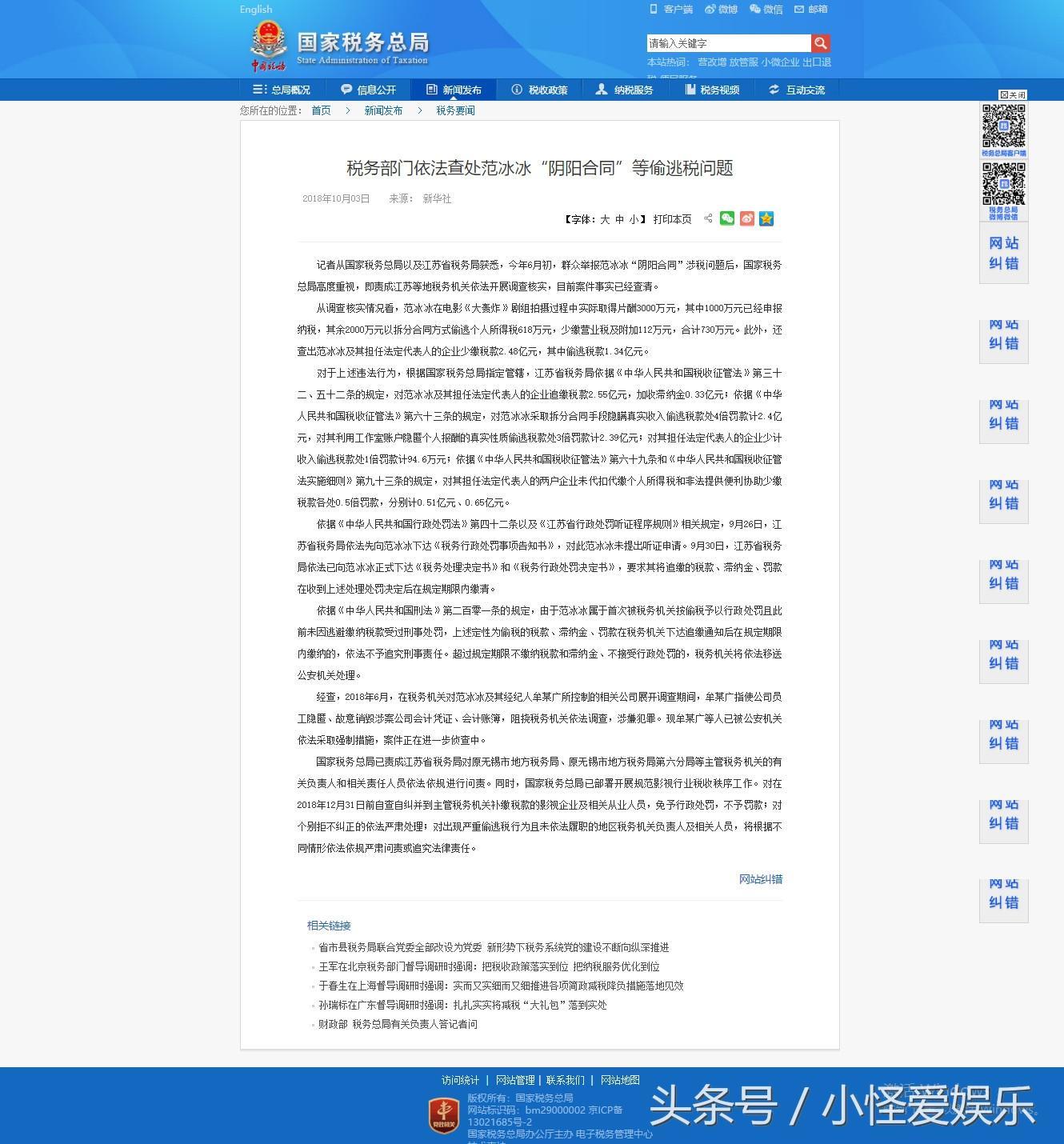Viewport: 1064px width, 1144px height.
Task: Share article via green WeChat icon
Action: pos(727,218)
